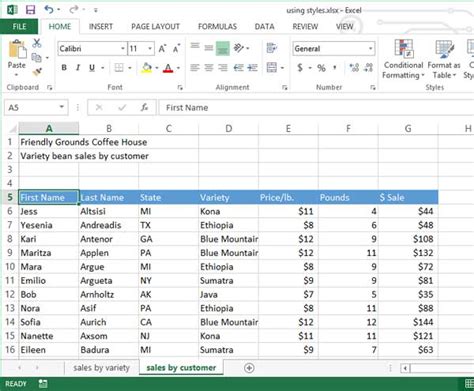The height and width of the screenshot is (391, 474).
Task: Open Font dialog launcher
Action: point(180,88)
